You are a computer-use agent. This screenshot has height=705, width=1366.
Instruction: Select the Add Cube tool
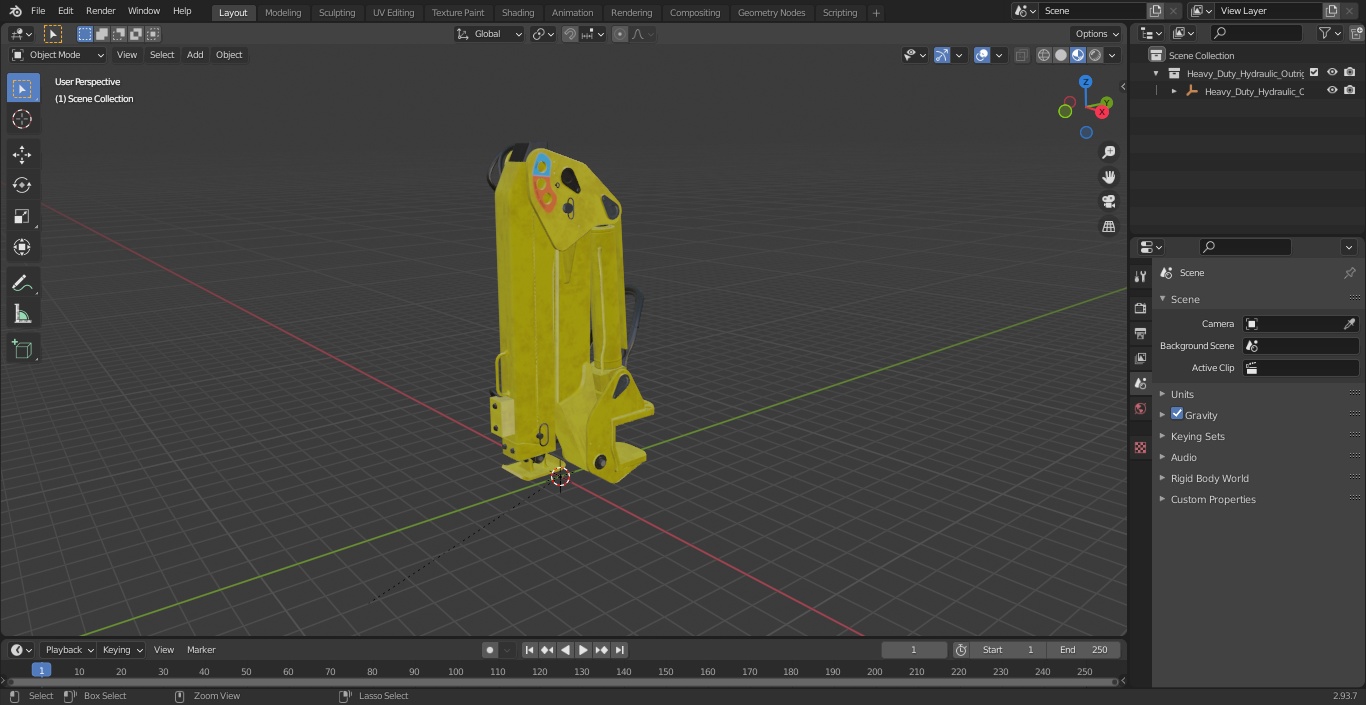tap(22, 349)
